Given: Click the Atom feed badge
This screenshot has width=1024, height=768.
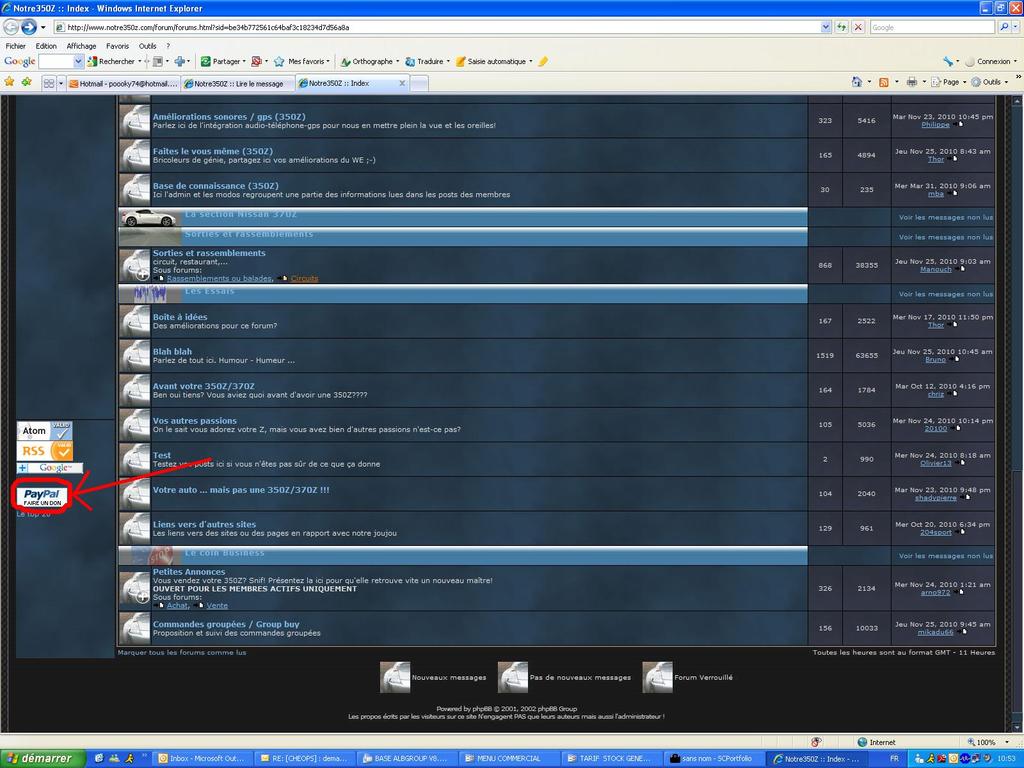Looking at the screenshot, I should coord(44,431).
